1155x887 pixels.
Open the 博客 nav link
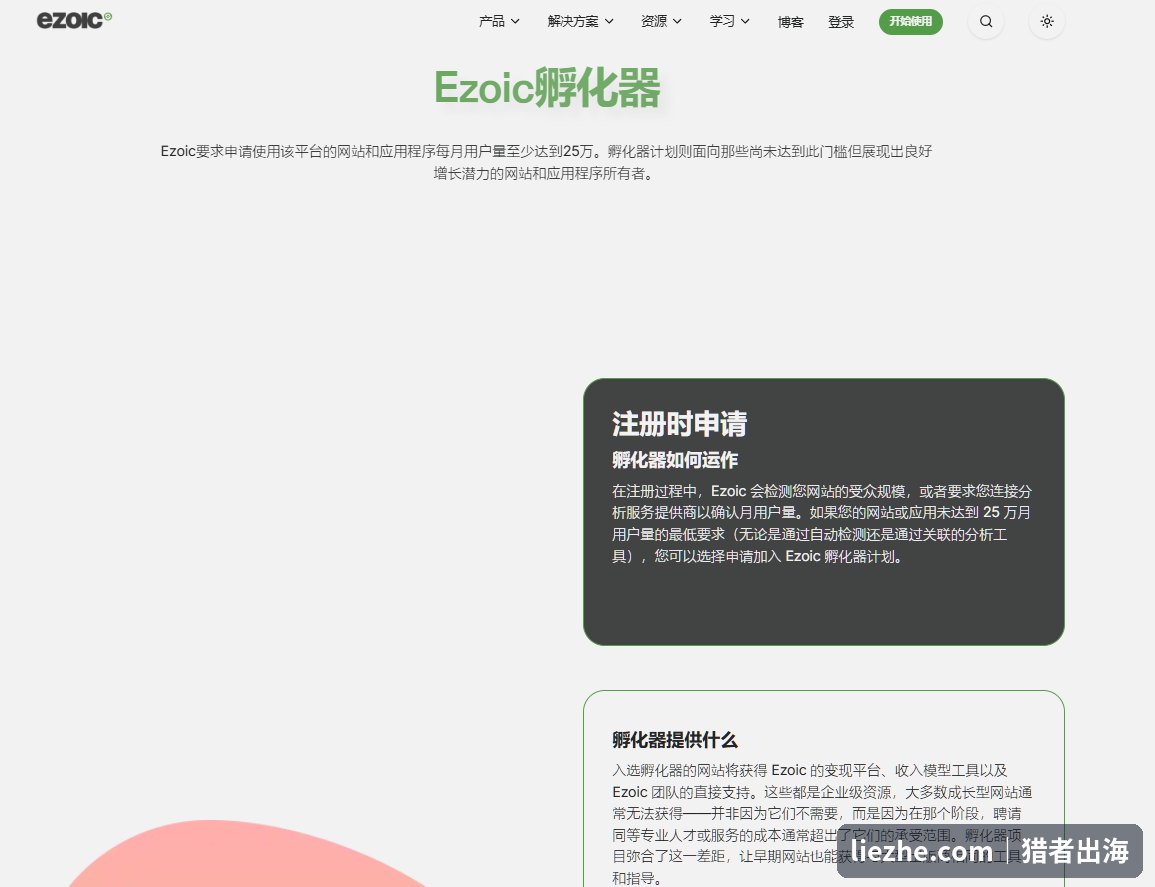pyautogui.click(x=790, y=22)
